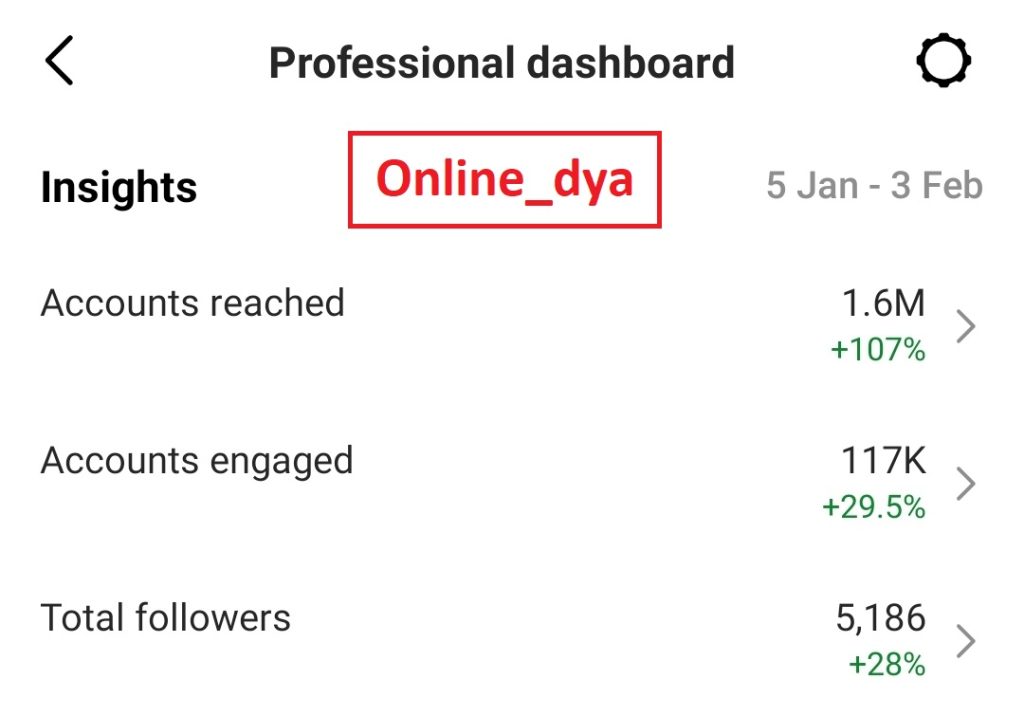This screenshot has width=1024, height=716.
Task: Click the '5 Jan' start of date range
Action: (812, 186)
